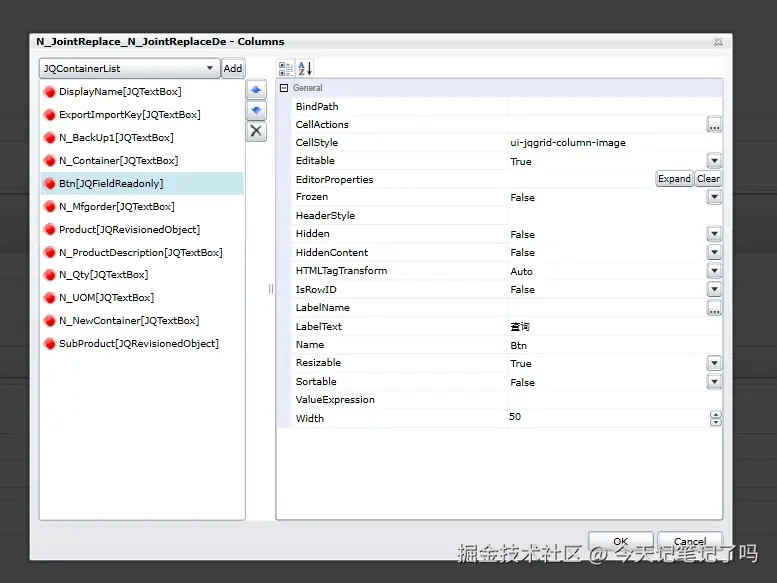Click the red dot icon beside N_NewContainer
777x583 pixels.
point(50,321)
